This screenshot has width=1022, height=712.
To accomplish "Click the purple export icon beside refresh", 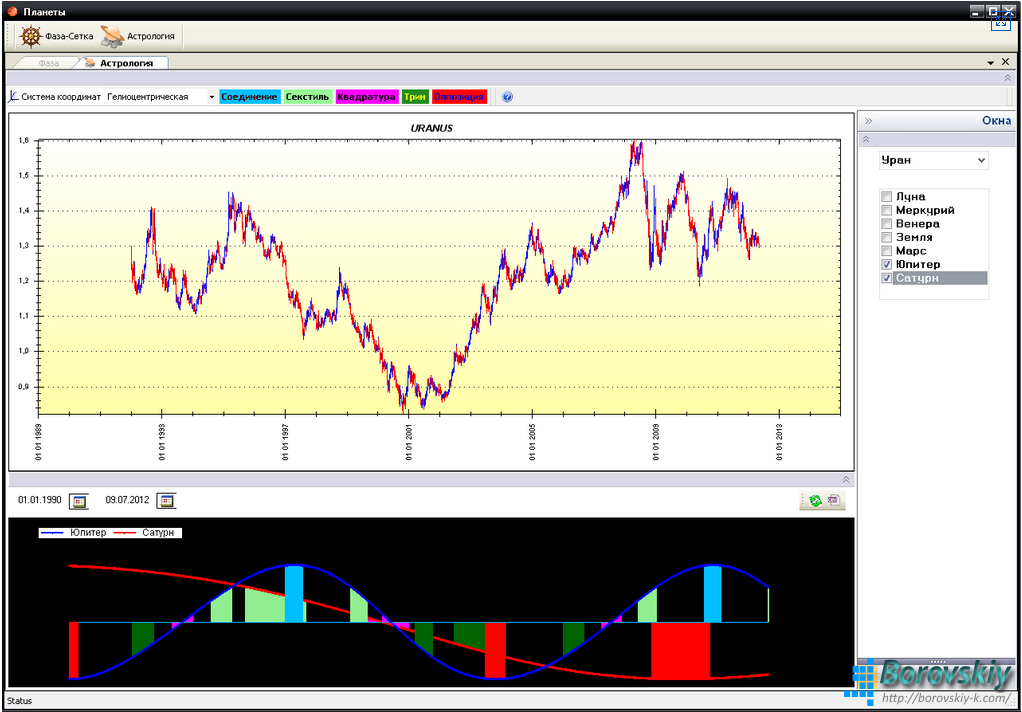I will pos(833,501).
